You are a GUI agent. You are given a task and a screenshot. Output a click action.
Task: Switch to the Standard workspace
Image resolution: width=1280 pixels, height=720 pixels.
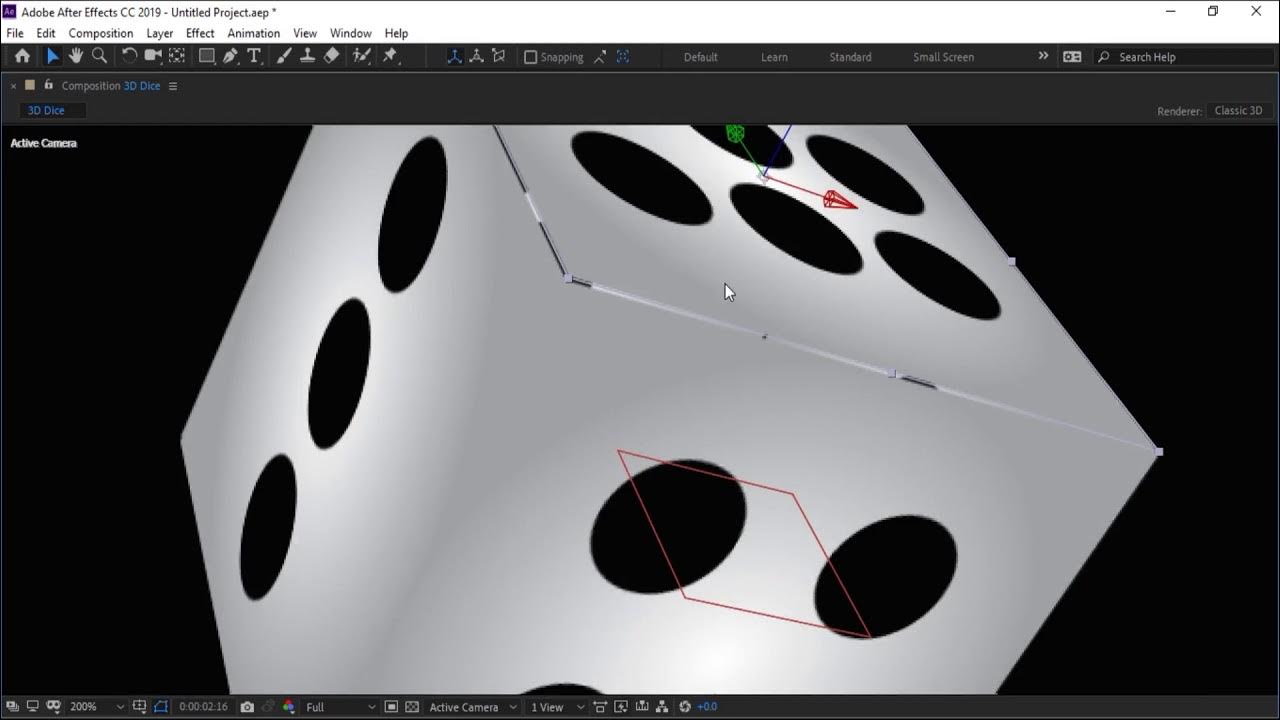(x=850, y=57)
